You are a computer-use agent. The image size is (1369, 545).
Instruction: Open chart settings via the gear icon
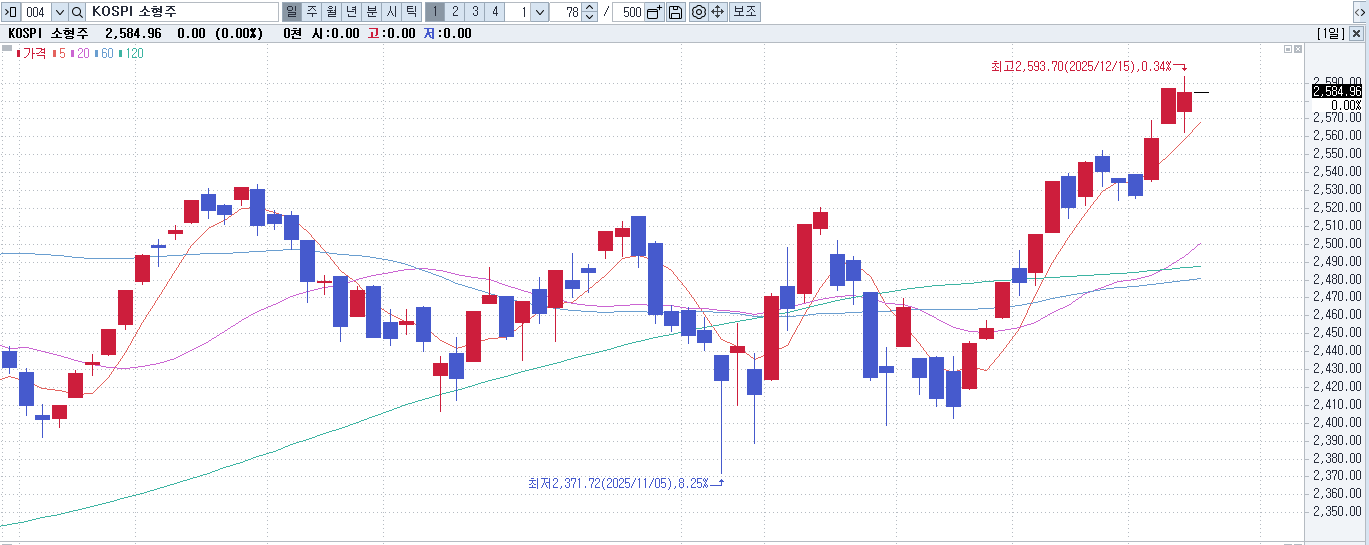click(x=699, y=12)
